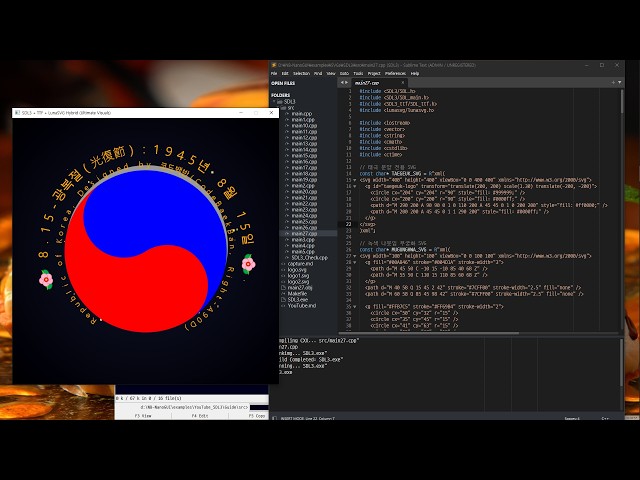The image size is (640, 480).
Task: Open Makefile in sidebar
Action: pyautogui.click(x=297, y=293)
